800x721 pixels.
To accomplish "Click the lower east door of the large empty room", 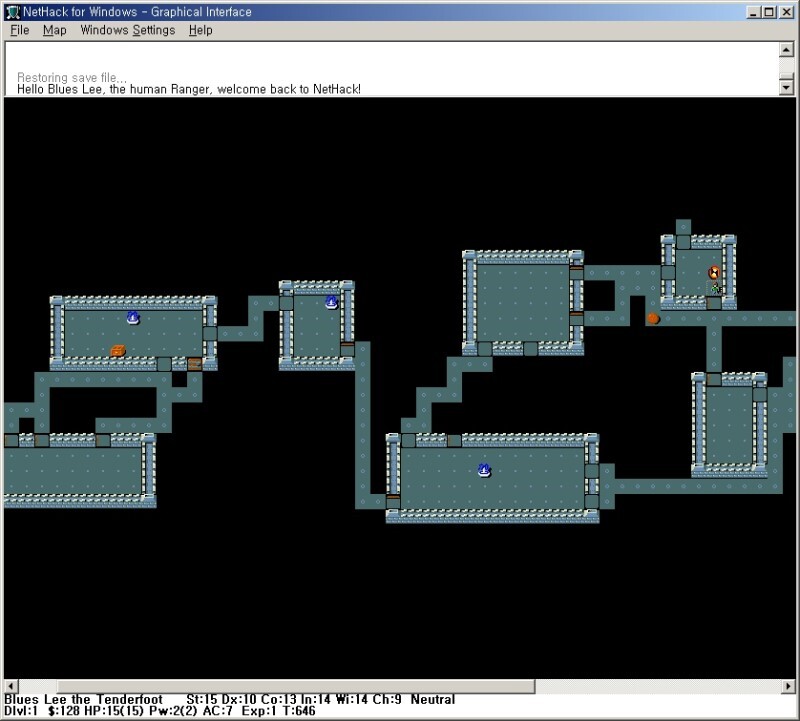I will [577, 318].
